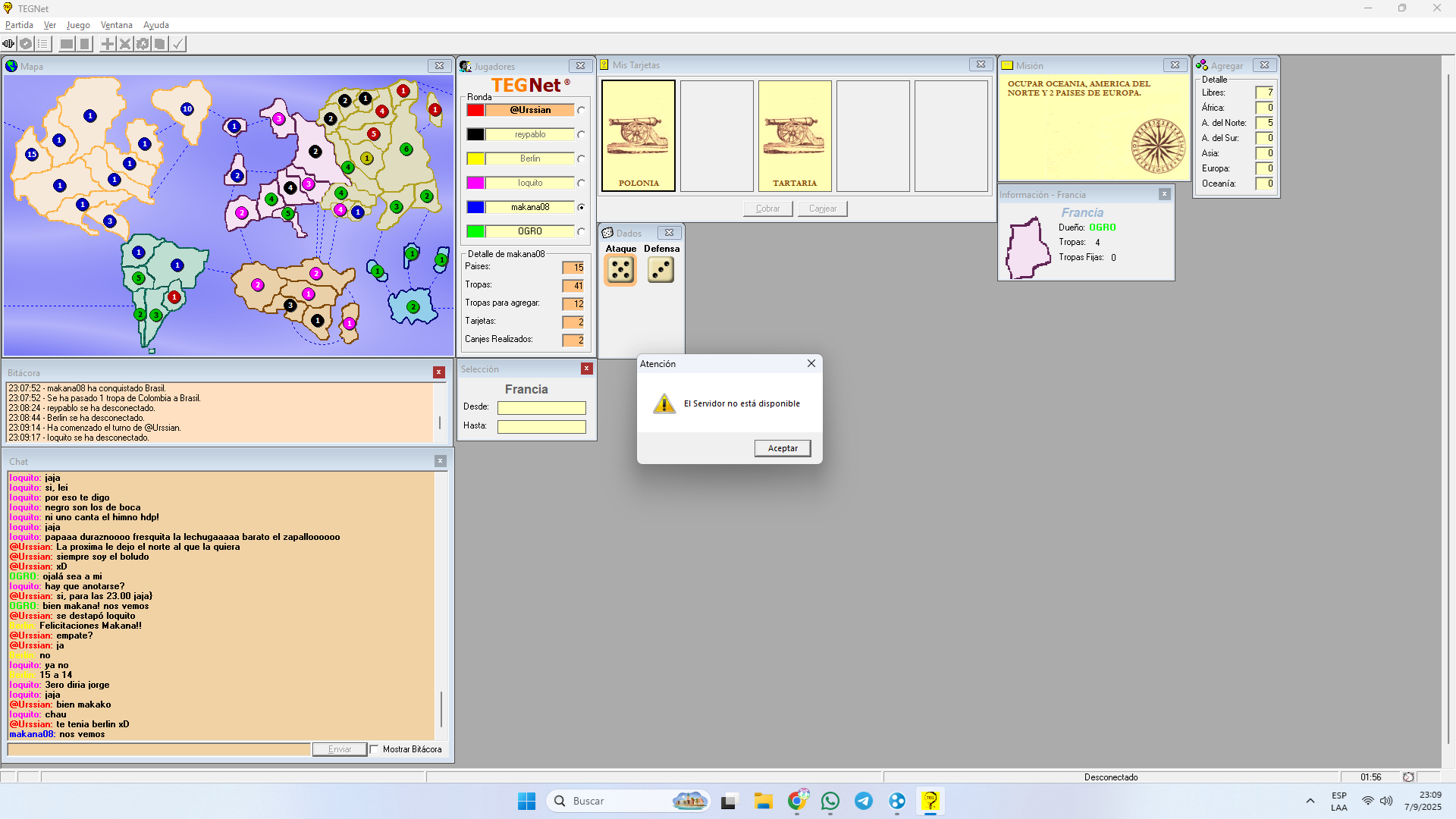
Task: Click the globe icon in Mapa title bar
Action: (x=11, y=66)
